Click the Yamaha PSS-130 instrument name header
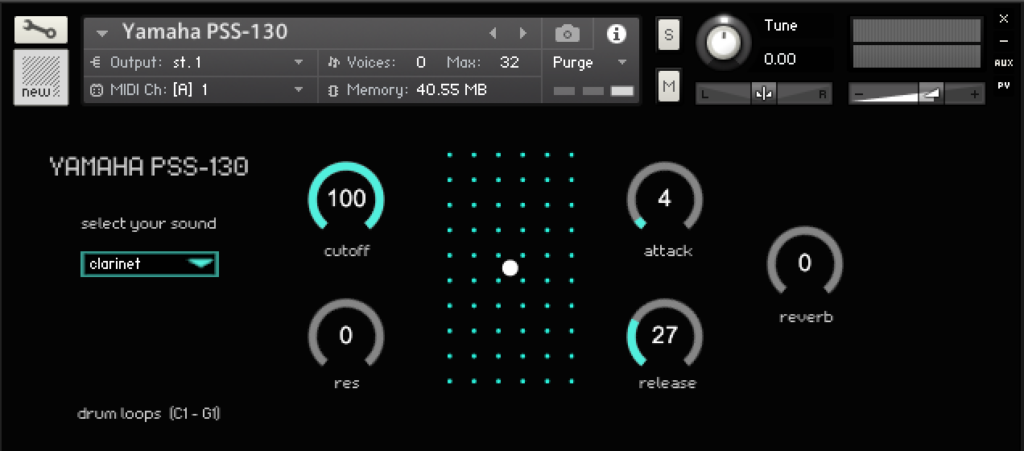The height and width of the screenshot is (451, 1024). (x=205, y=31)
